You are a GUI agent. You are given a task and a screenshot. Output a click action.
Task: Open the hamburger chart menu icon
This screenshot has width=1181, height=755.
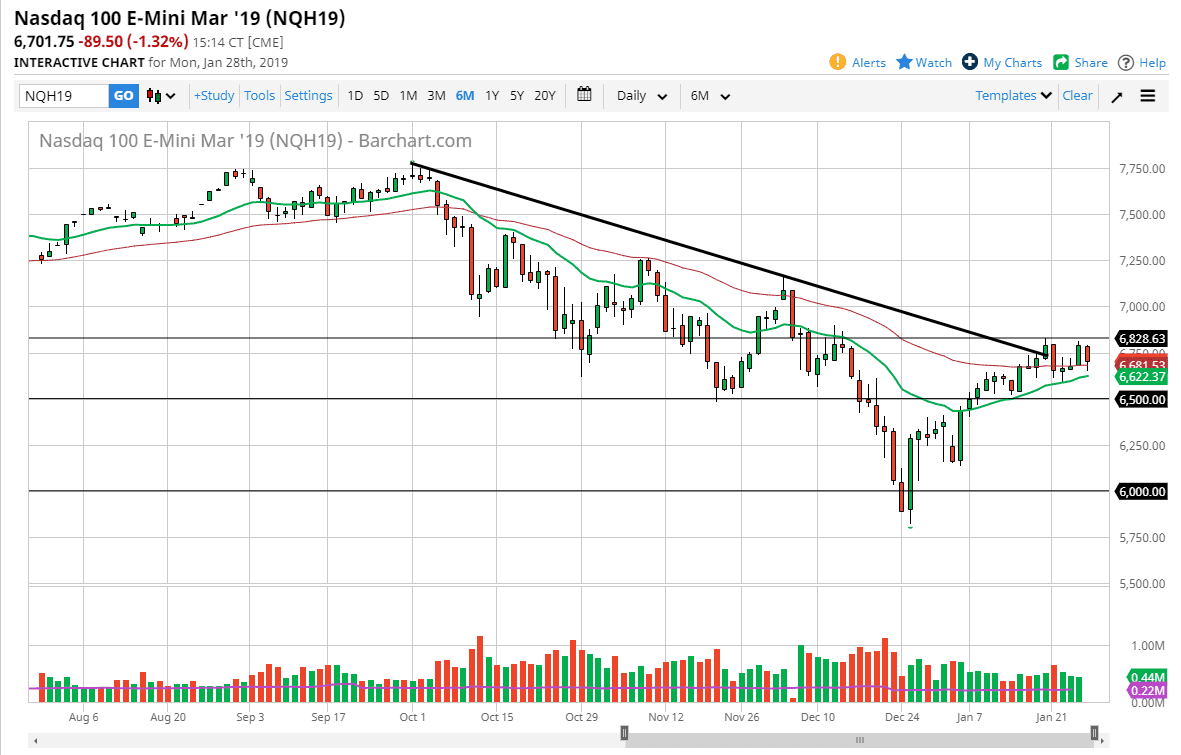1147,95
